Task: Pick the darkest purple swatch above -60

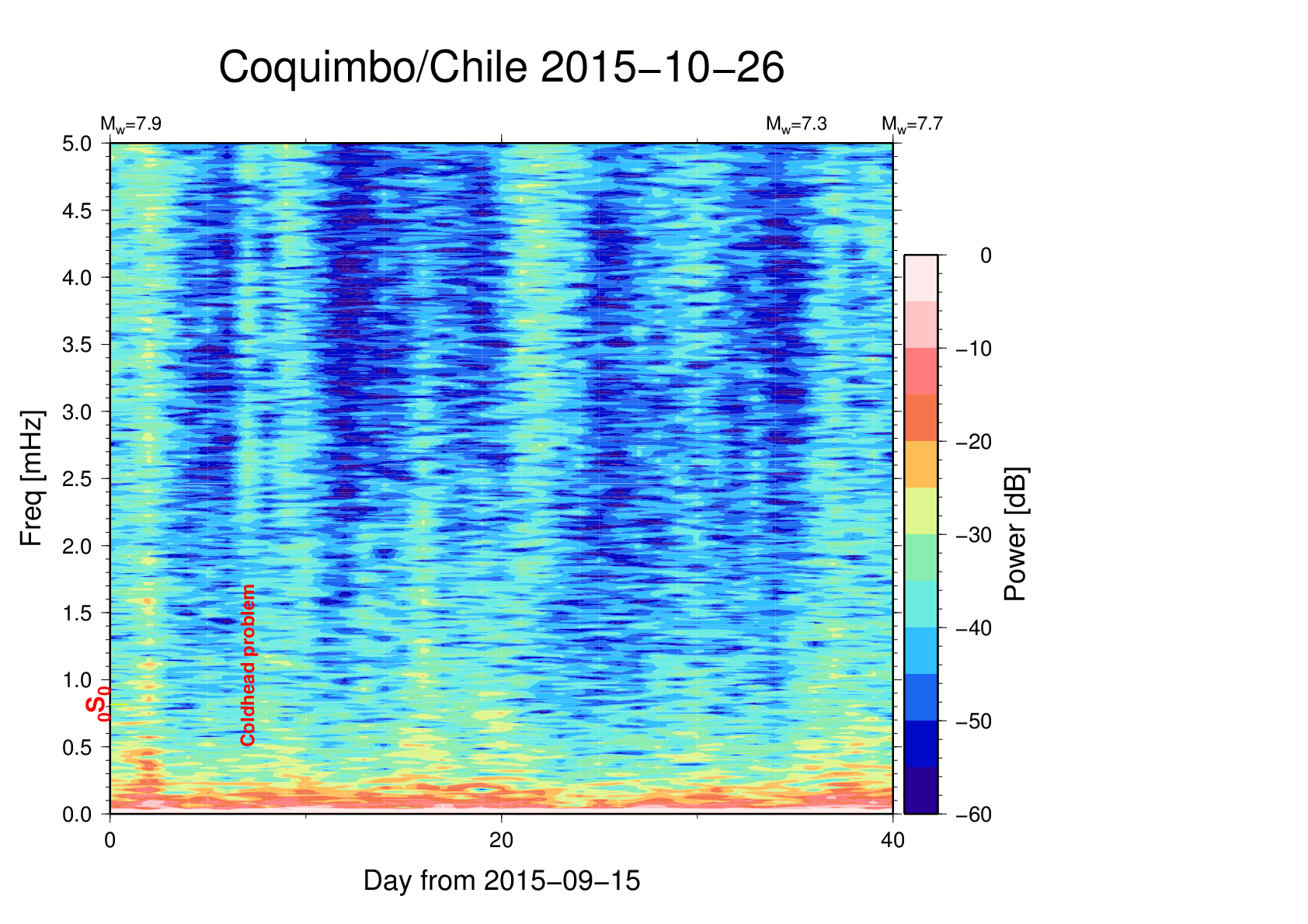Action: point(920,790)
